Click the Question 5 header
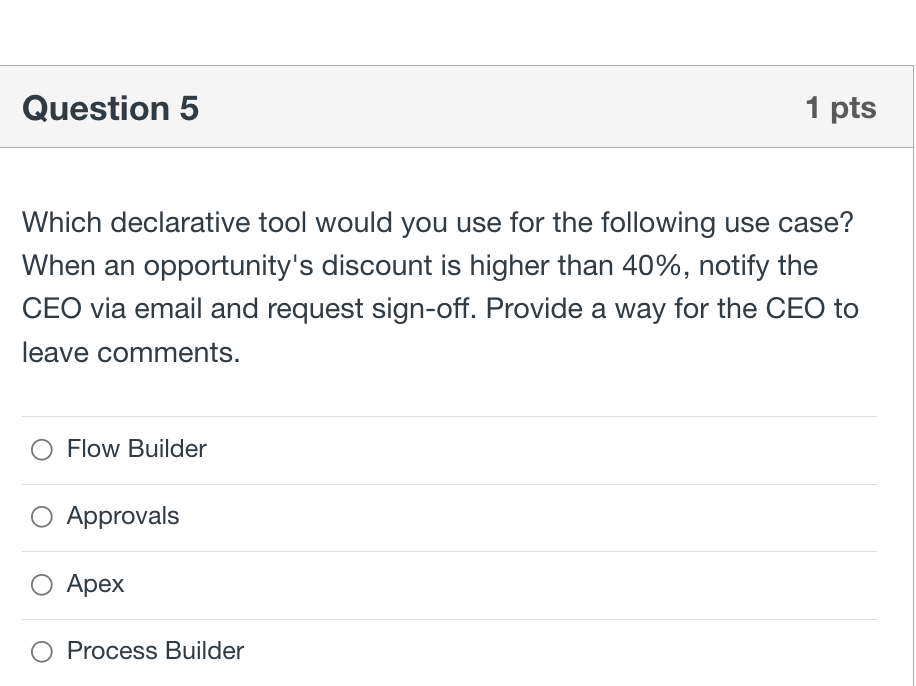 click(x=110, y=108)
